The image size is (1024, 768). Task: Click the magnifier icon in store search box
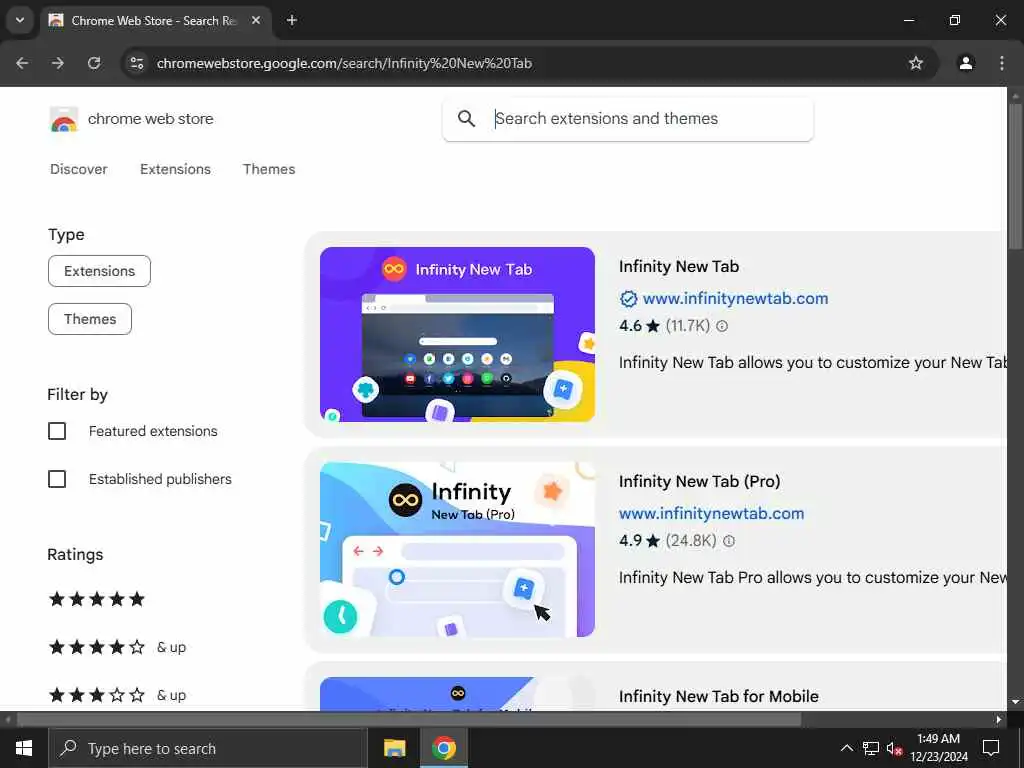[x=466, y=119]
